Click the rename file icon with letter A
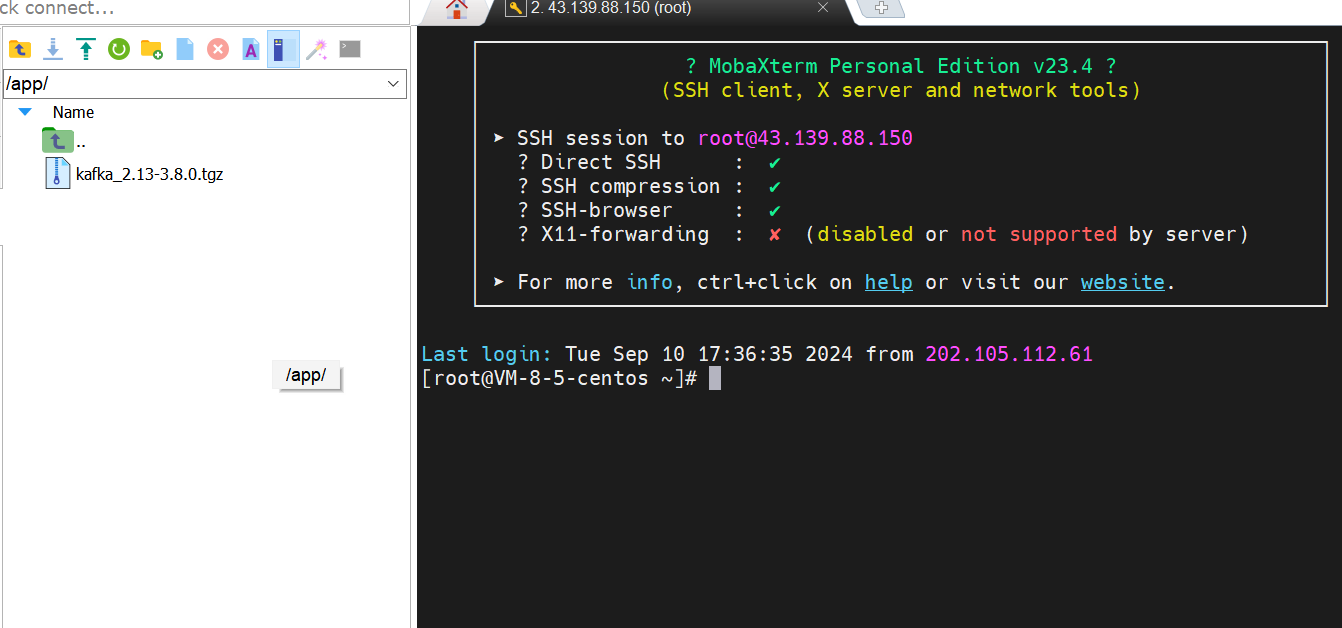 pos(251,49)
